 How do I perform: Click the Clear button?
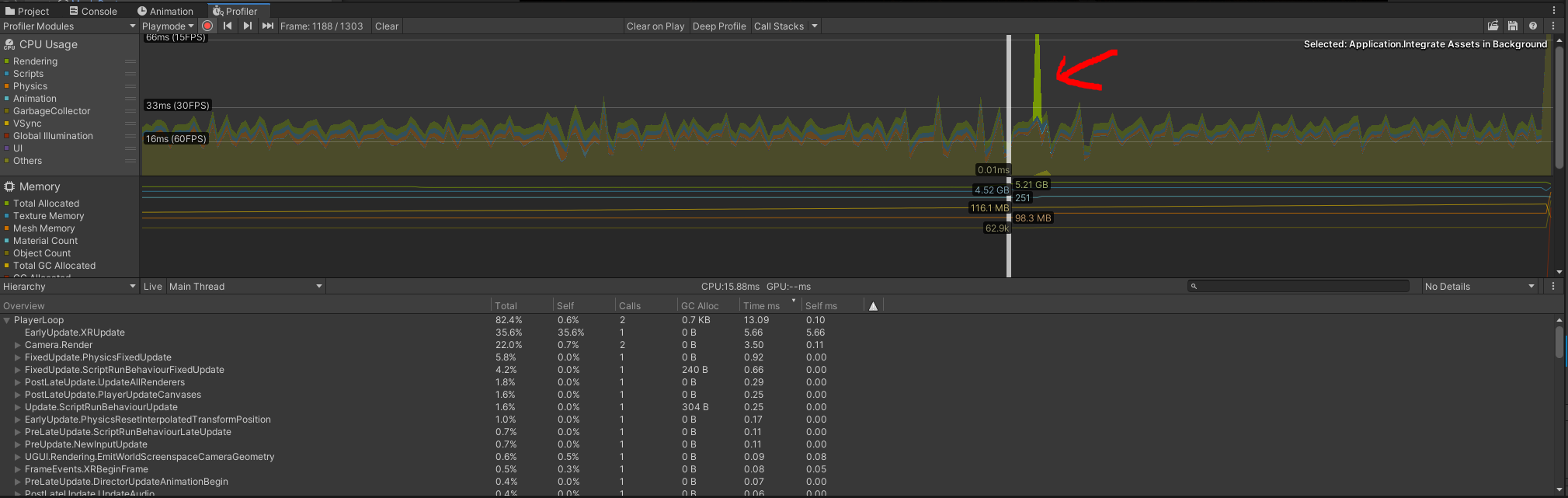pyautogui.click(x=386, y=26)
